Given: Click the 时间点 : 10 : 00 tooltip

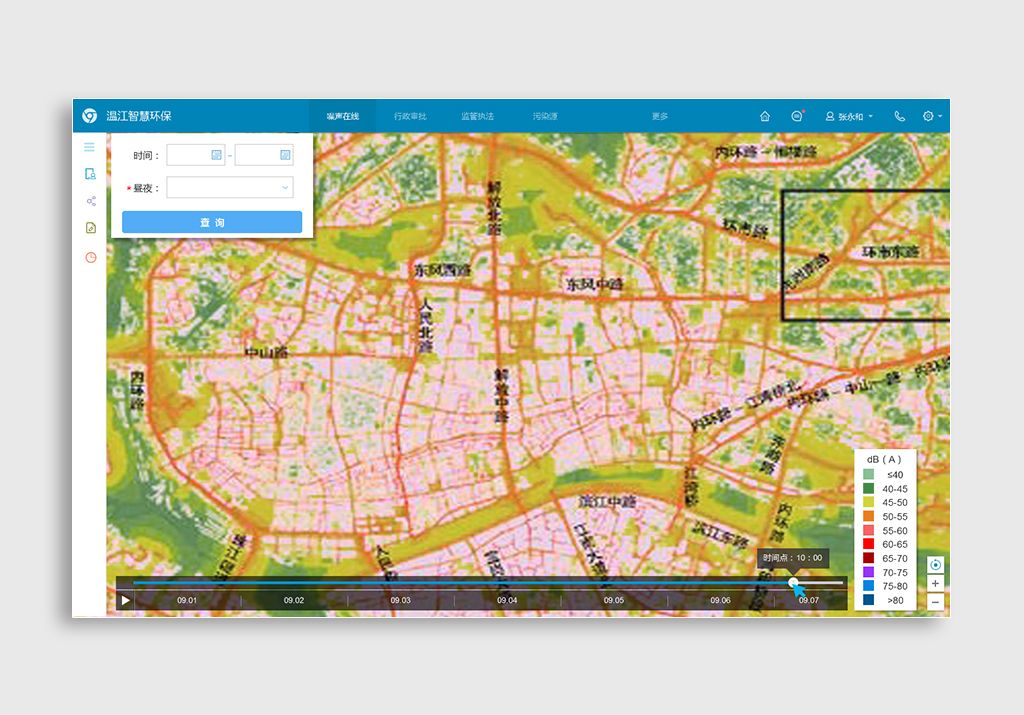Looking at the screenshot, I should [x=793, y=558].
